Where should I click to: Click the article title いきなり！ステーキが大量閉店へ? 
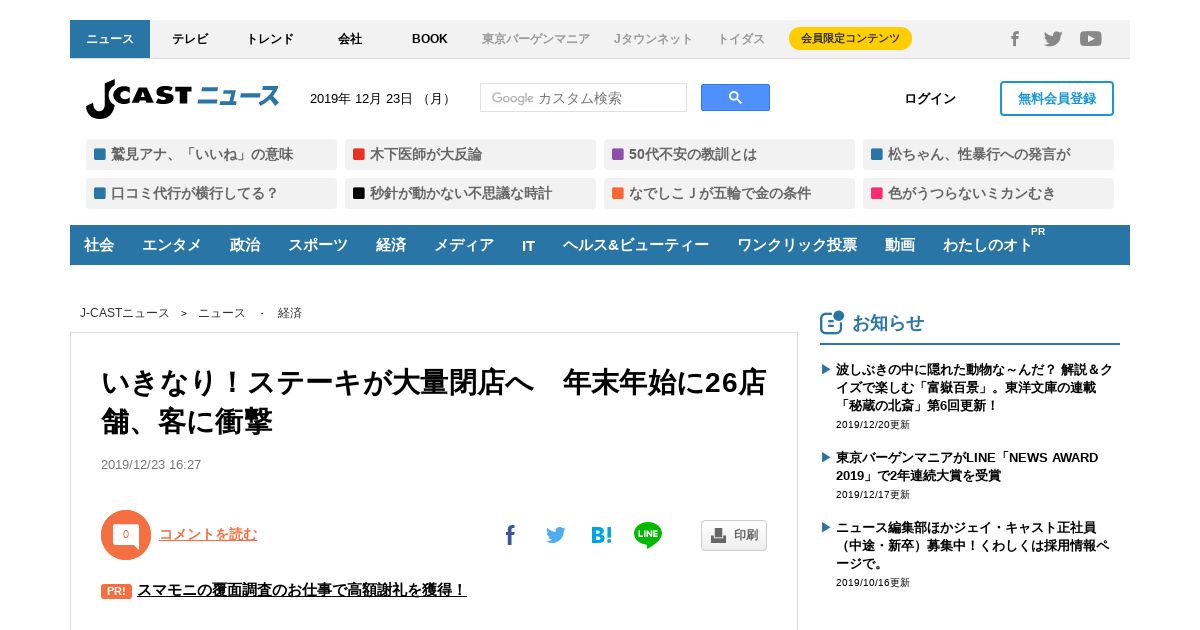tap(434, 401)
